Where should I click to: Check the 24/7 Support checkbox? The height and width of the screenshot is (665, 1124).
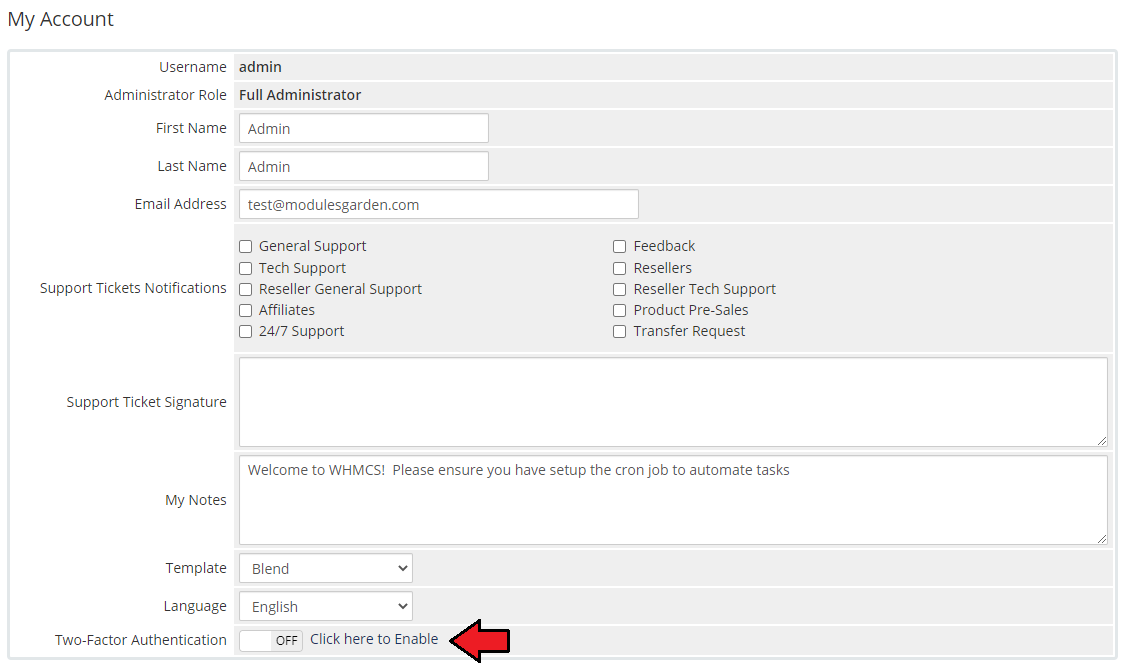coord(246,331)
